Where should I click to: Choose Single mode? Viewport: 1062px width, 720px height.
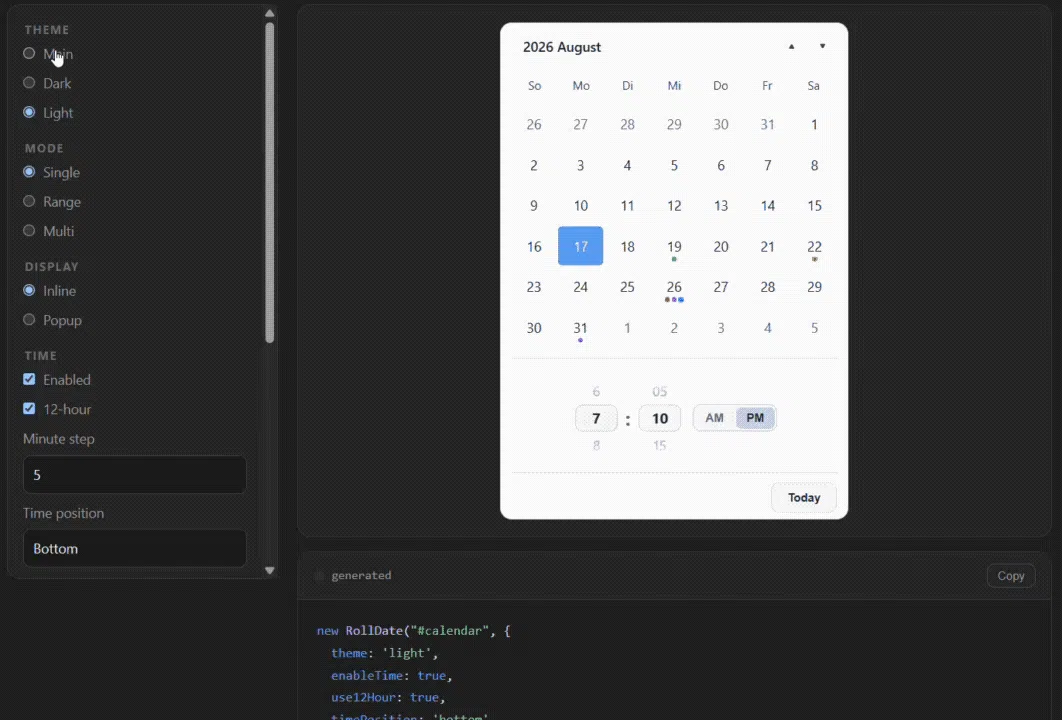(29, 172)
